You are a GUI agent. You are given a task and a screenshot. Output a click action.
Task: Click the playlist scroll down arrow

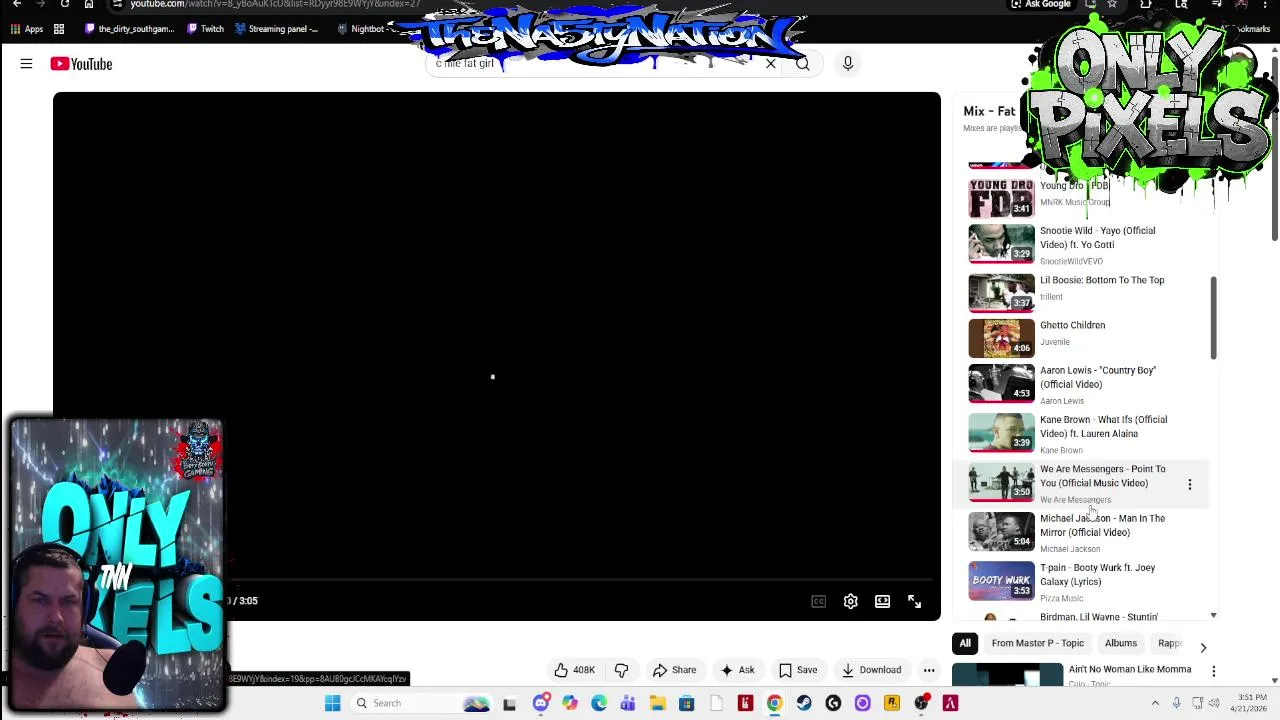tap(1213, 616)
